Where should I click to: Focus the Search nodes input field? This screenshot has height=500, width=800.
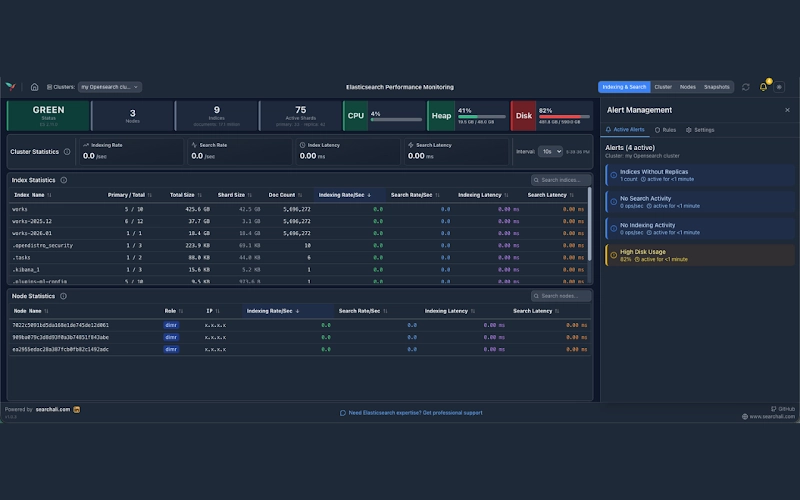(x=561, y=296)
